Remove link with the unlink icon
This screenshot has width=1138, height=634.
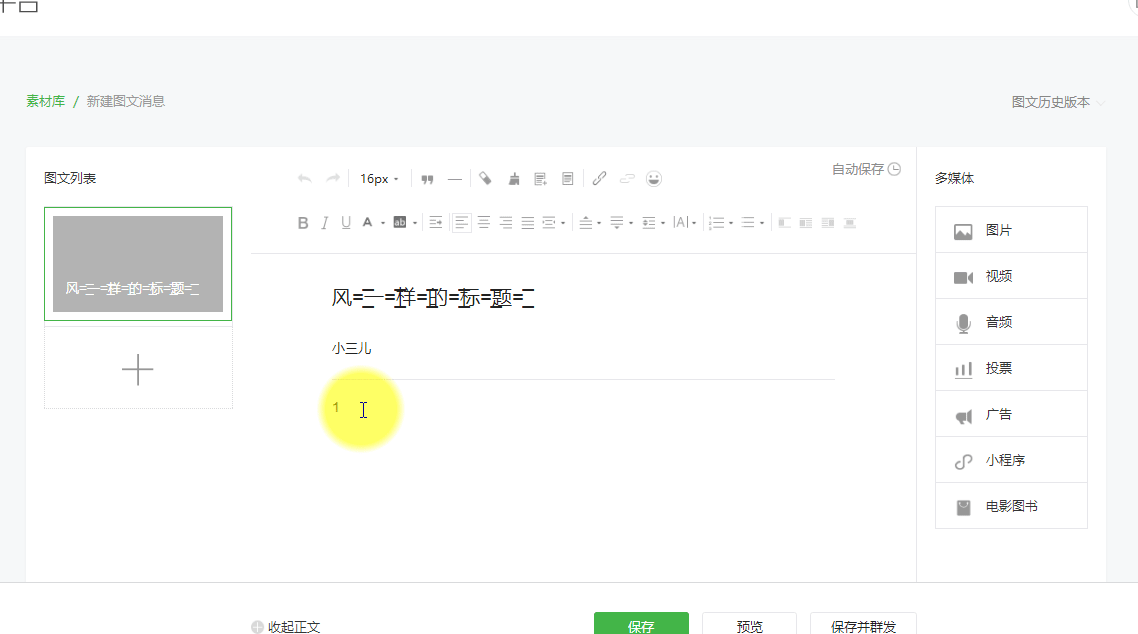[x=627, y=178]
